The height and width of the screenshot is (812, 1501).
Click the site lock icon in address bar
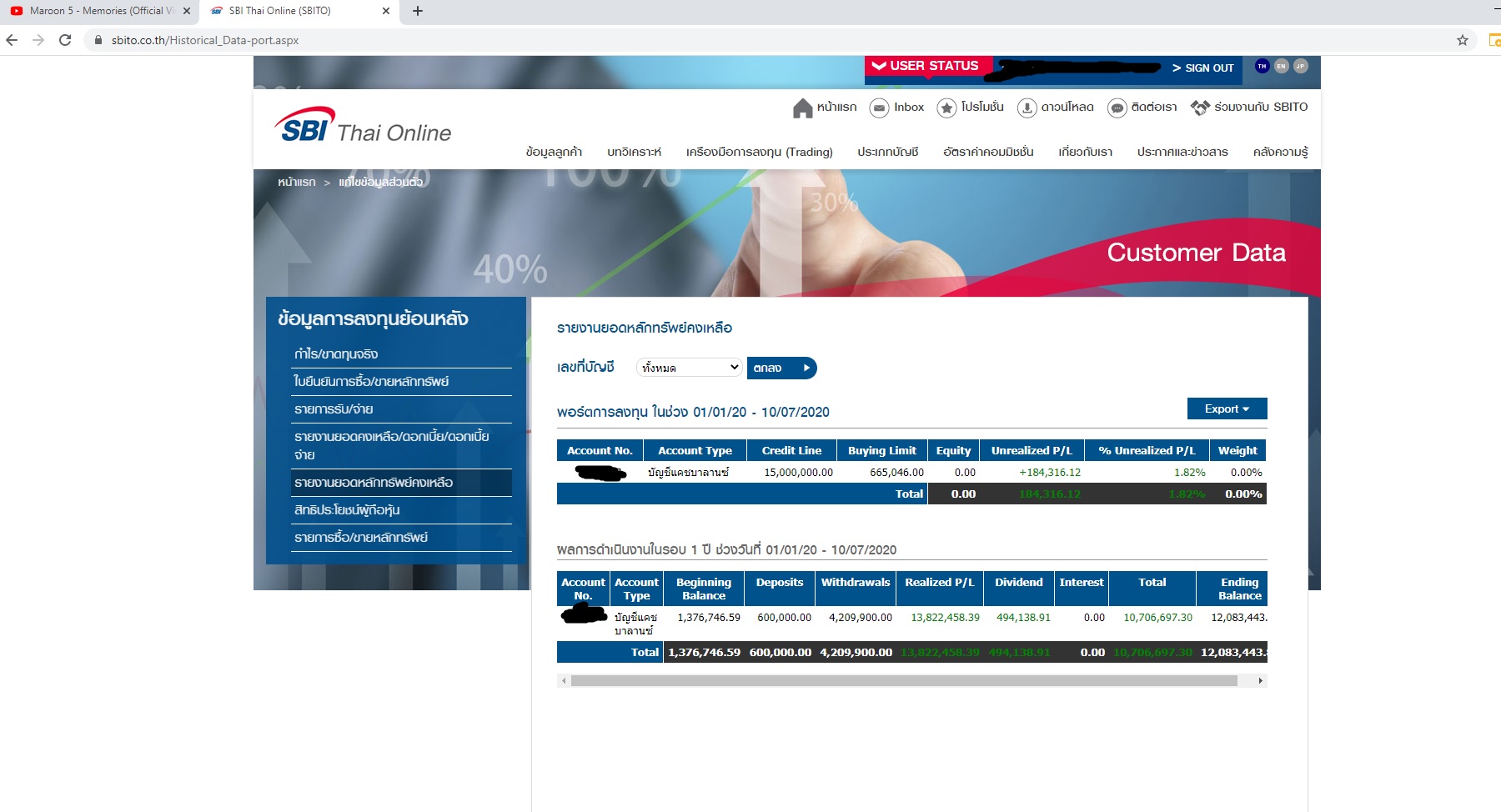pos(98,40)
